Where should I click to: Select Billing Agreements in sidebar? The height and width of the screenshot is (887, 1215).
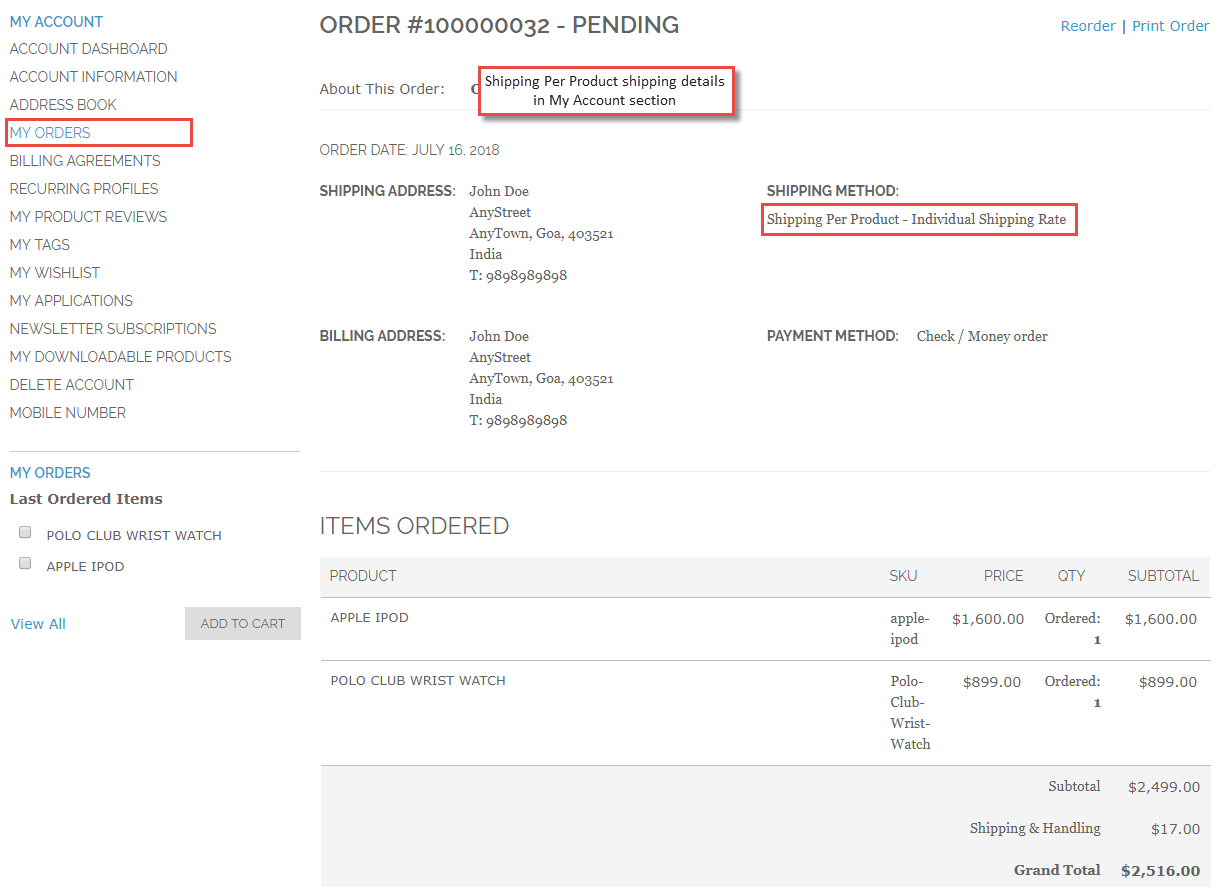tap(85, 161)
